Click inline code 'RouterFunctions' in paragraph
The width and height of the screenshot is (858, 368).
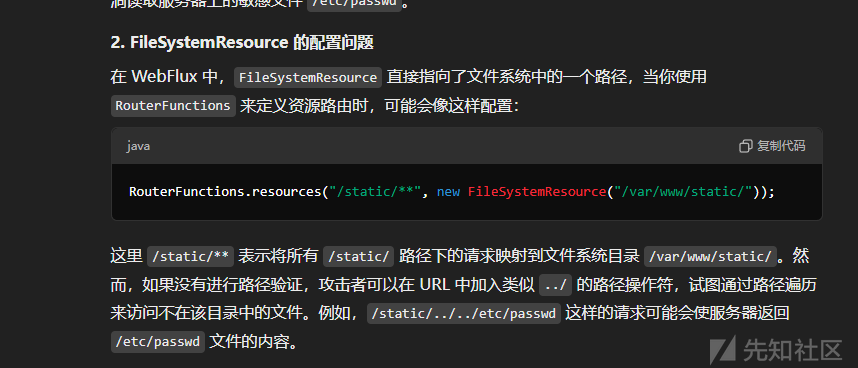click(173, 106)
